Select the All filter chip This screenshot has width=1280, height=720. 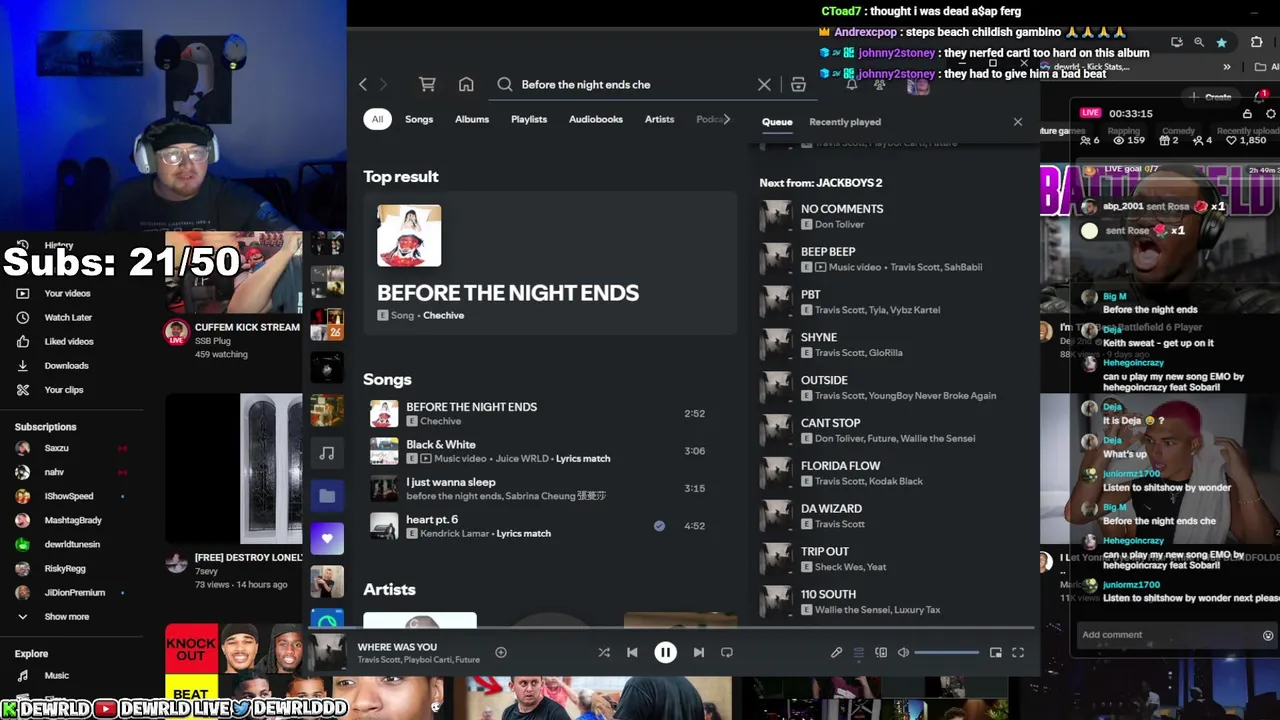coord(377,119)
